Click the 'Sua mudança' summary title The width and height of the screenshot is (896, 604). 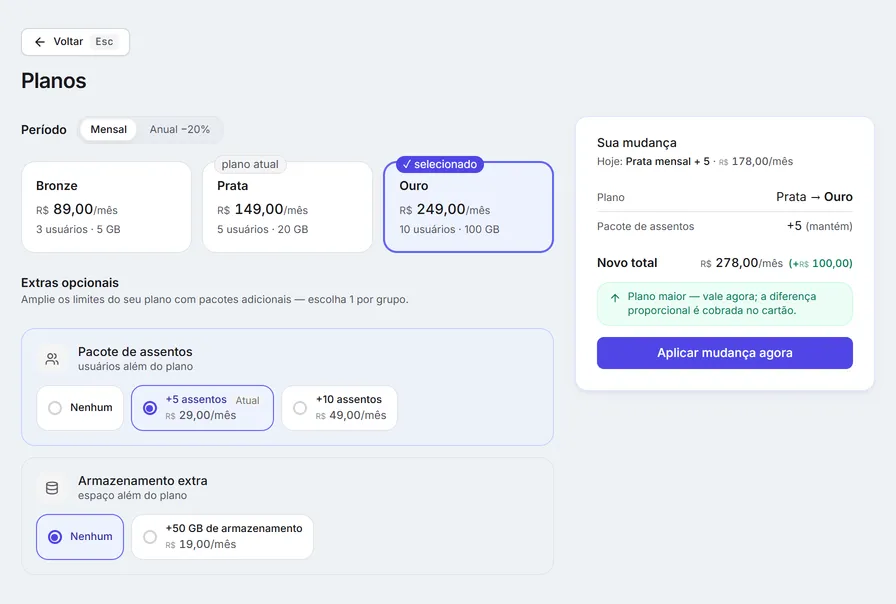click(637, 143)
